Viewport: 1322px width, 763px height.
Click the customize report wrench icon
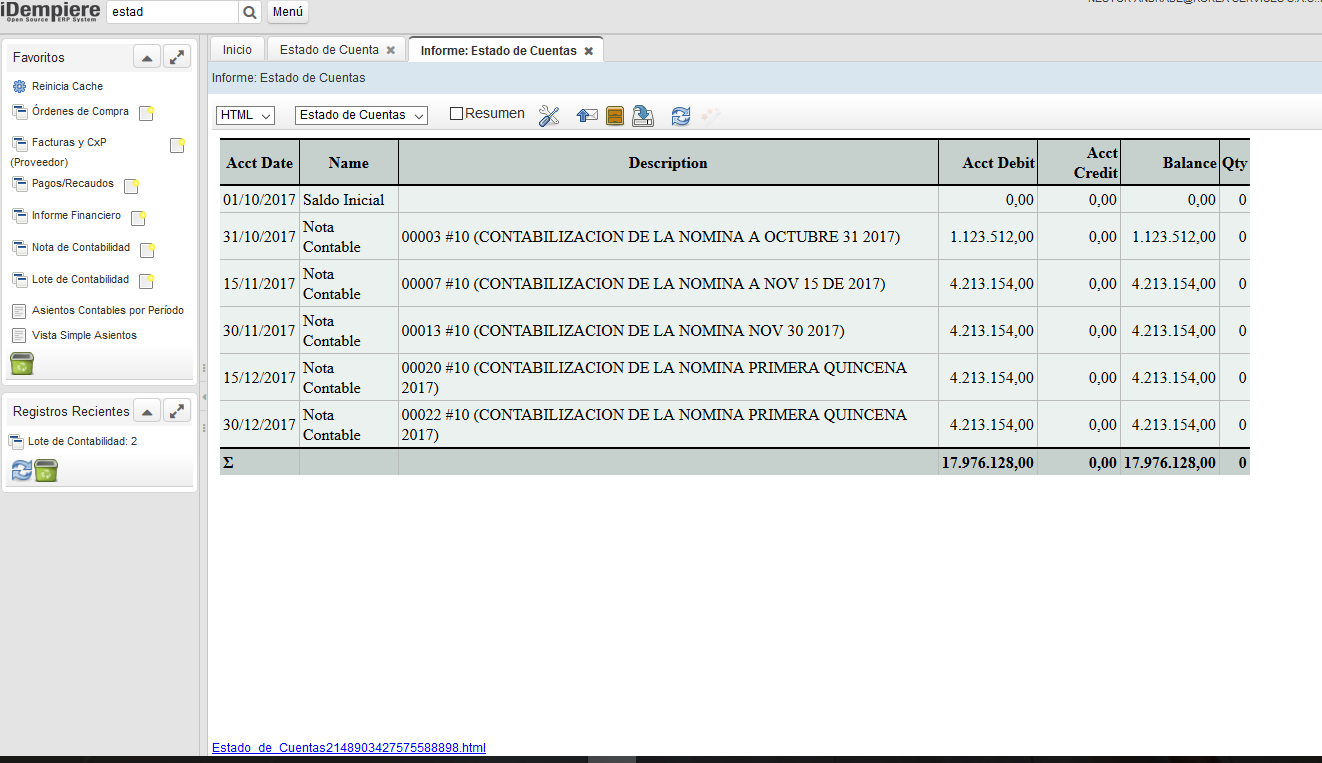(x=548, y=116)
